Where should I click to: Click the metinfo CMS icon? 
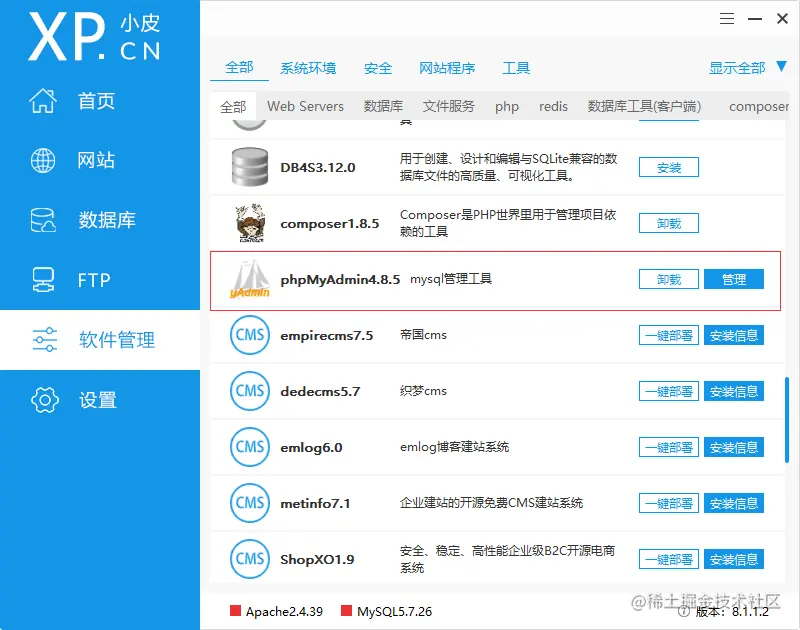coord(249,503)
